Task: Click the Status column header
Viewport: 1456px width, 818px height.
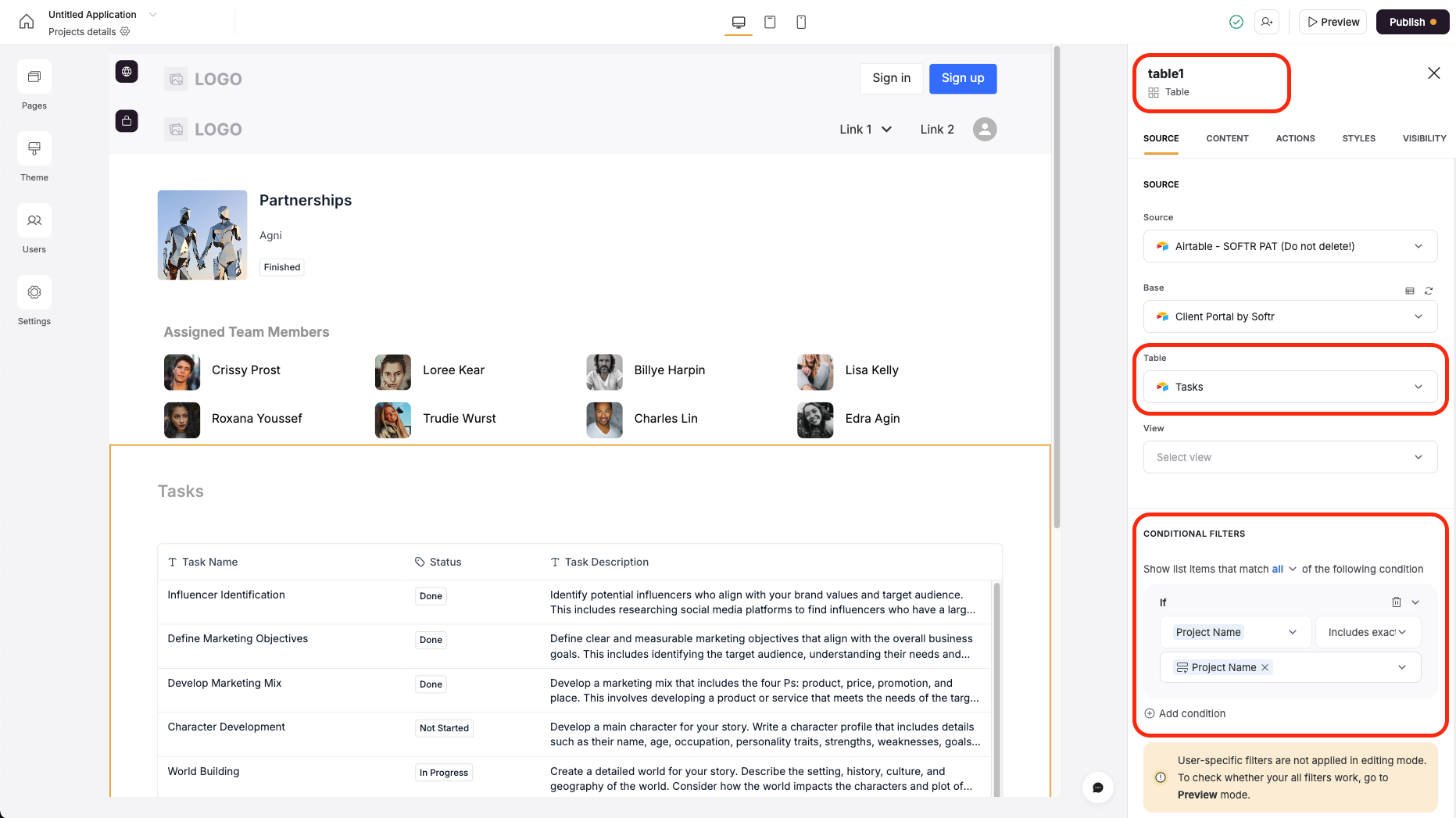Action: click(438, 562)
